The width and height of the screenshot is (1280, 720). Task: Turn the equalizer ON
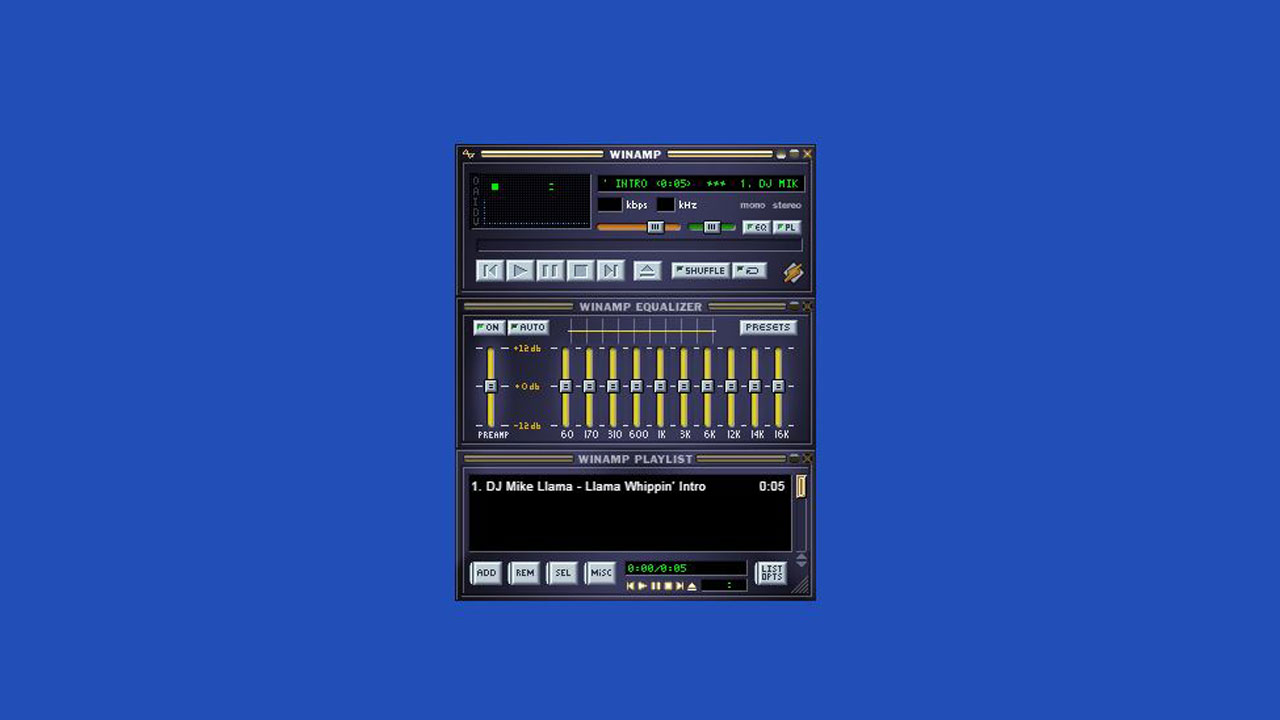pos(489,327)
